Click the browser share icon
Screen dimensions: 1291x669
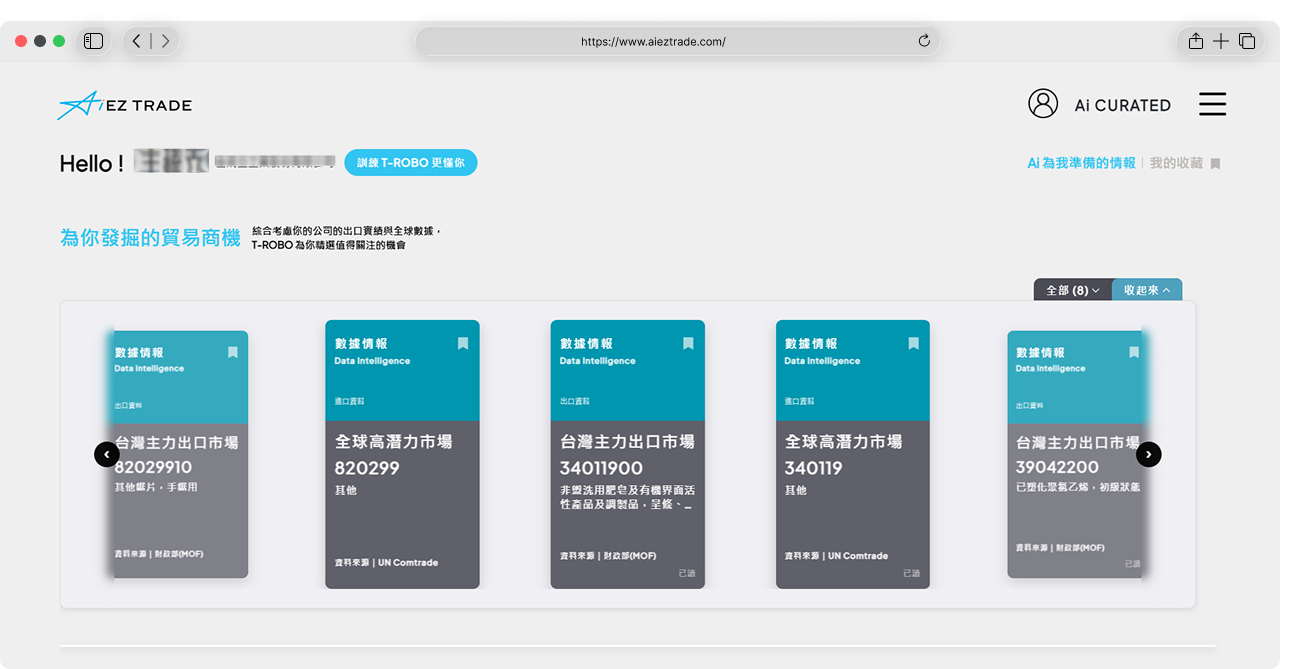coord(1195,41)
